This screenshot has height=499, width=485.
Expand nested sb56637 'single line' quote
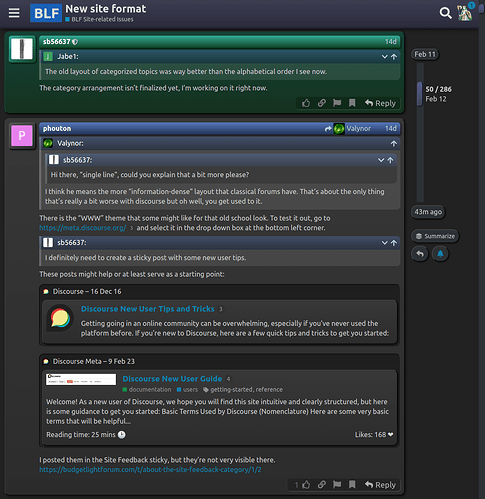(381, 160)
